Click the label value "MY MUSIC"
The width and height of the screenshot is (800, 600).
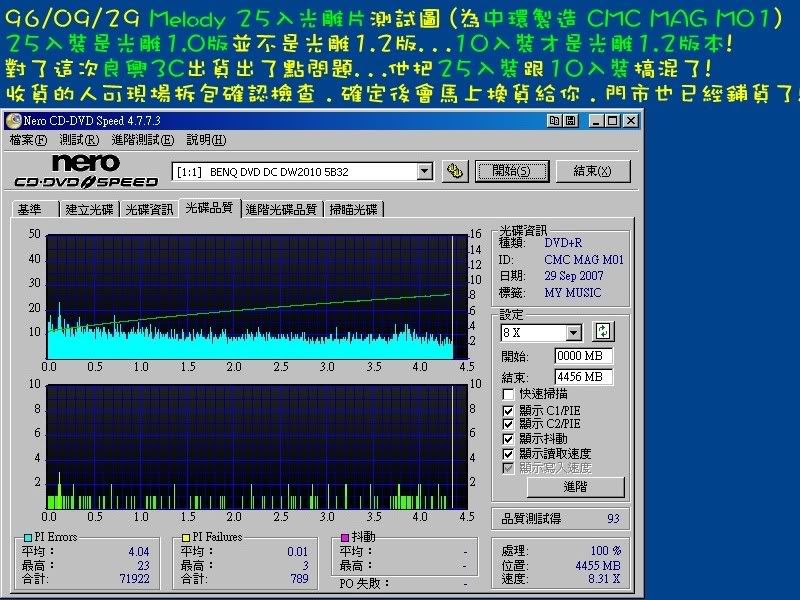573,293
